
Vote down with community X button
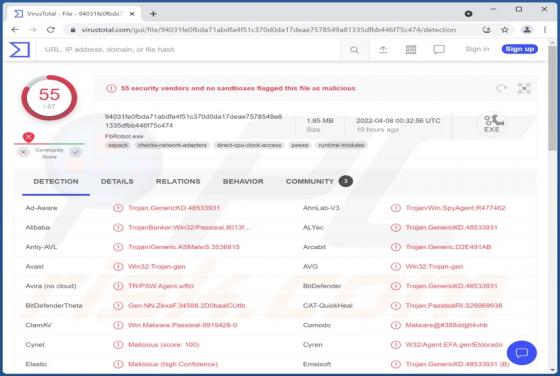pyautogui.click(x=23, y=152)
